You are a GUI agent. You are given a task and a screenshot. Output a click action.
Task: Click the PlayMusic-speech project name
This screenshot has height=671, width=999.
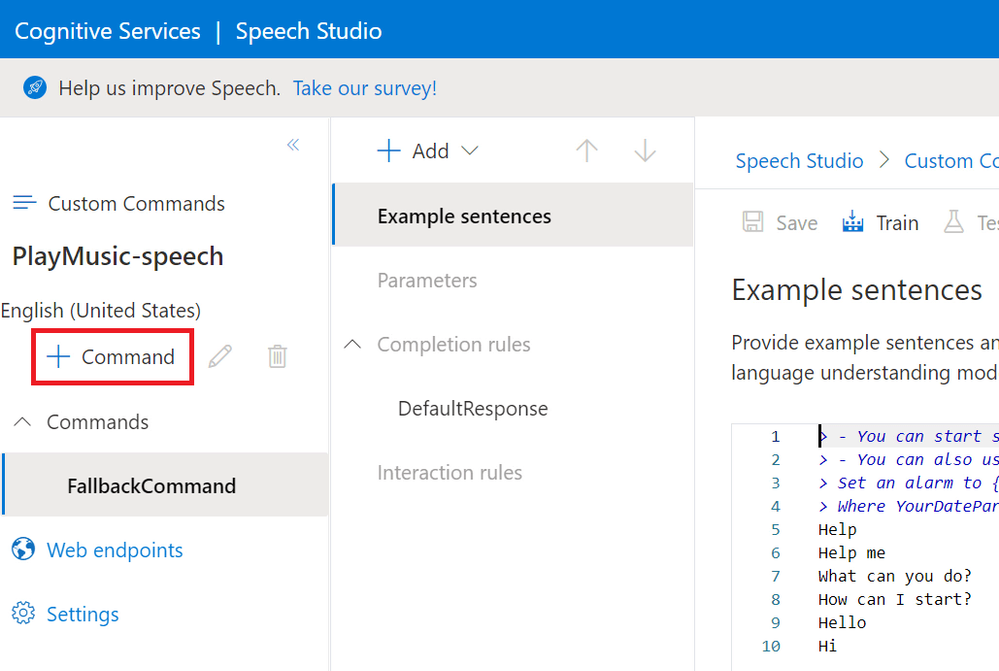pos(118,256)
